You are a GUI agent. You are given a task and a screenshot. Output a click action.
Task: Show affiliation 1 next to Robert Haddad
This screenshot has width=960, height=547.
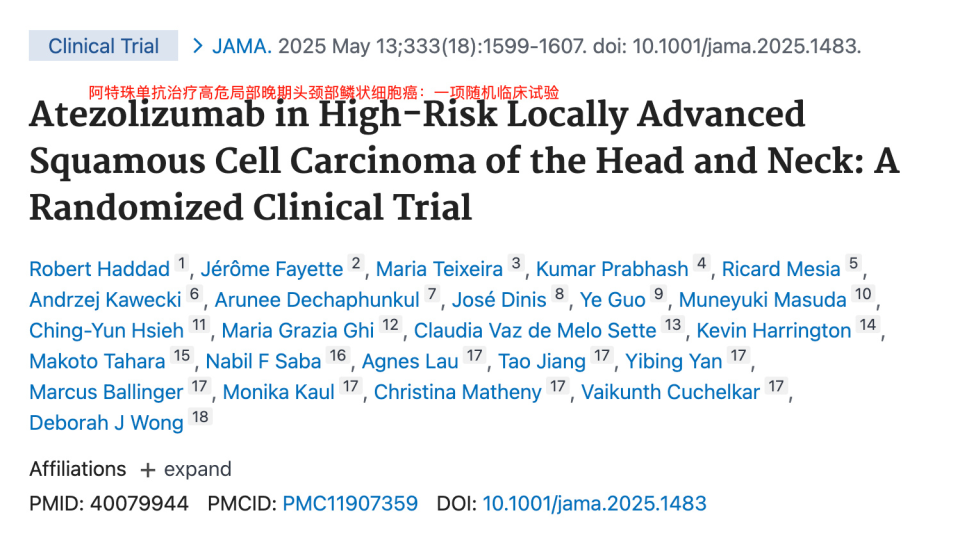(182, 264)
